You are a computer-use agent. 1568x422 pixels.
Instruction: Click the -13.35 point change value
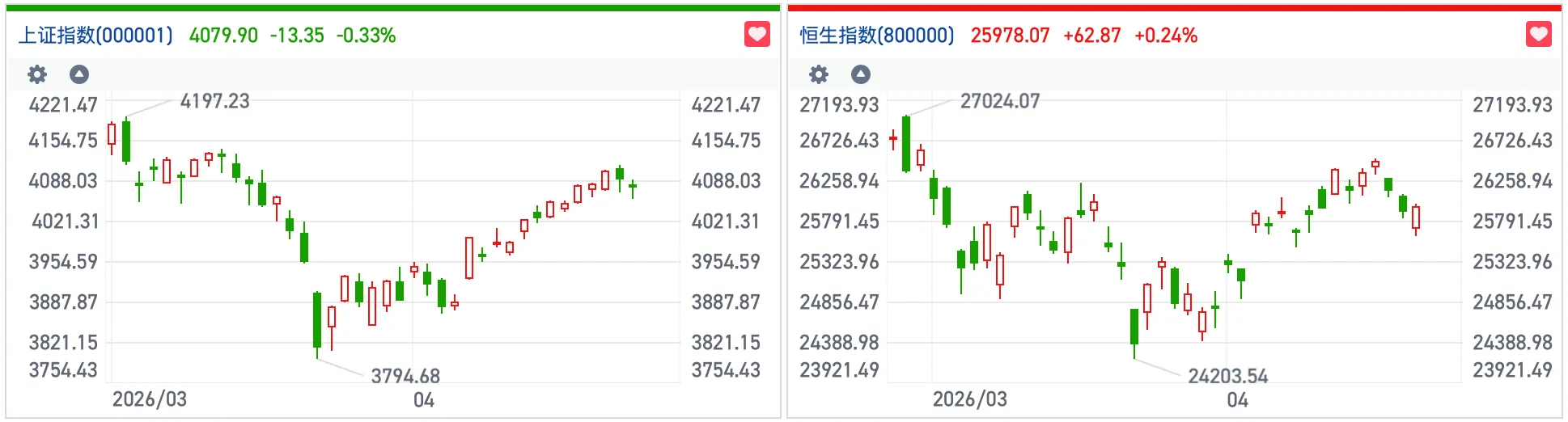click(297, 36)
